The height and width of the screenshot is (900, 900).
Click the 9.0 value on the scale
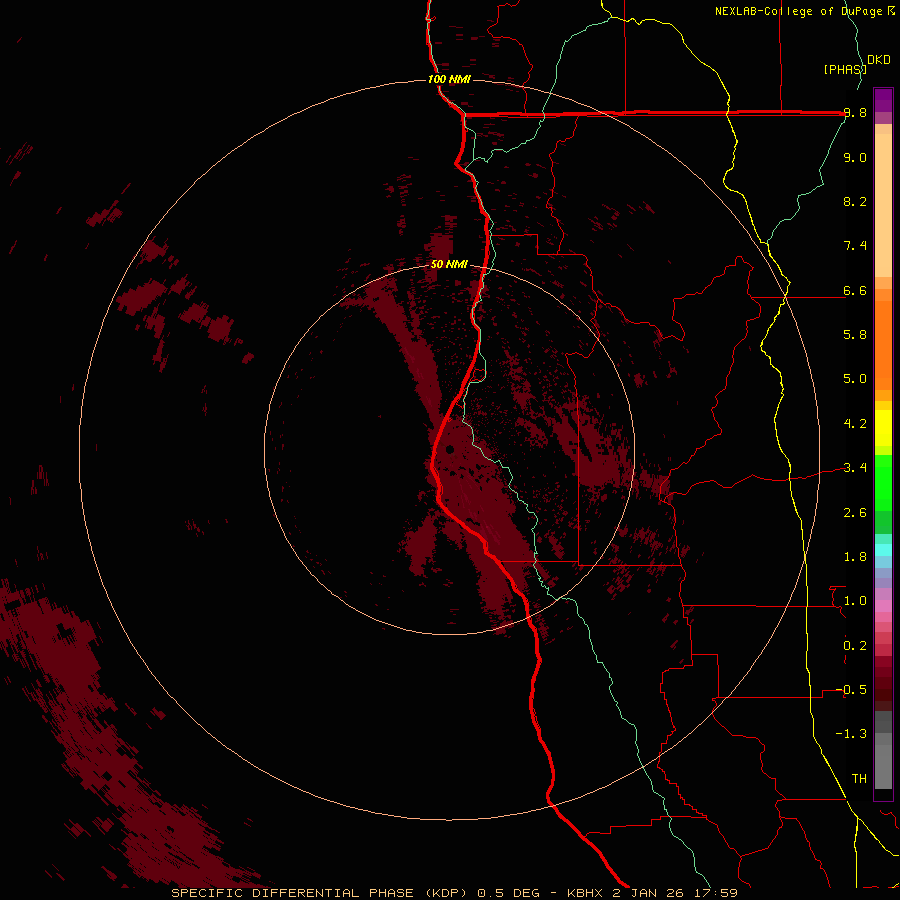click(x=855, y=157)
